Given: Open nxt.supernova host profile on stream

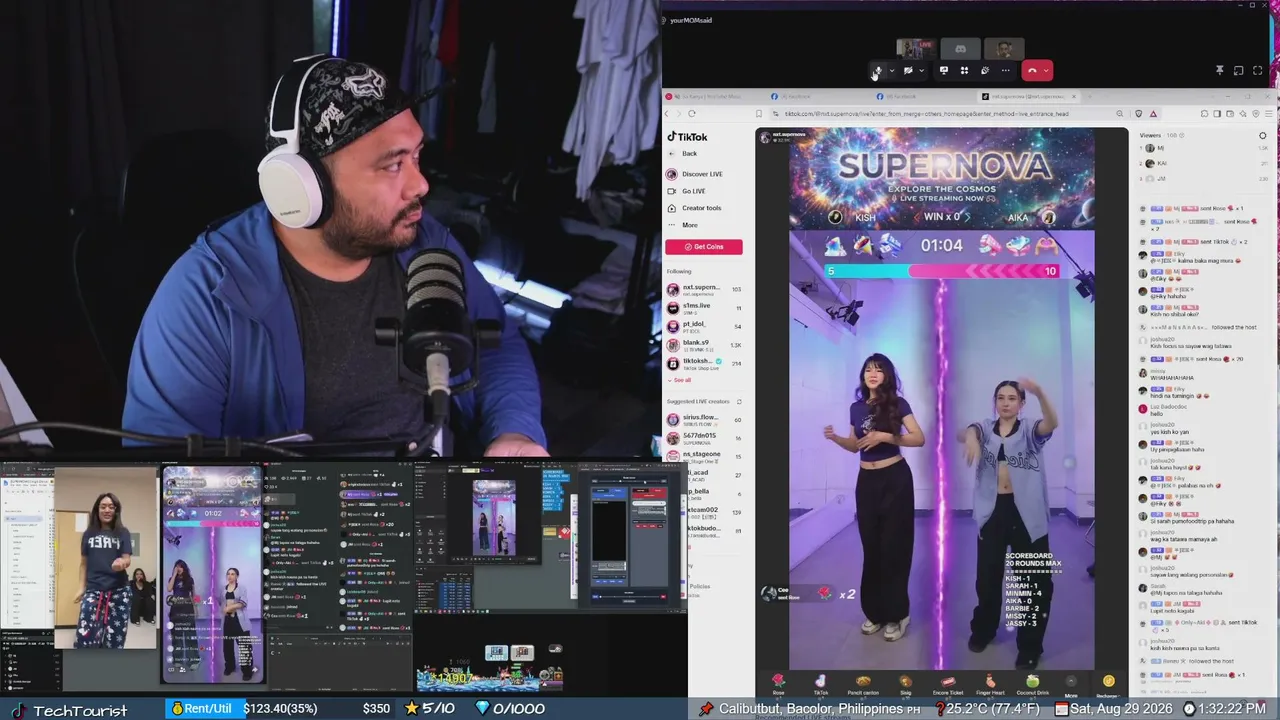Looking at the screenshot, I should pos(783,135).
